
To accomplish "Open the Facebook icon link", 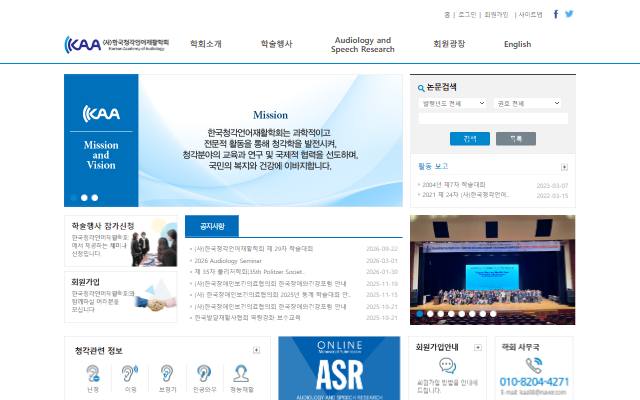I will pyautogui.click(x=556, y=14).
